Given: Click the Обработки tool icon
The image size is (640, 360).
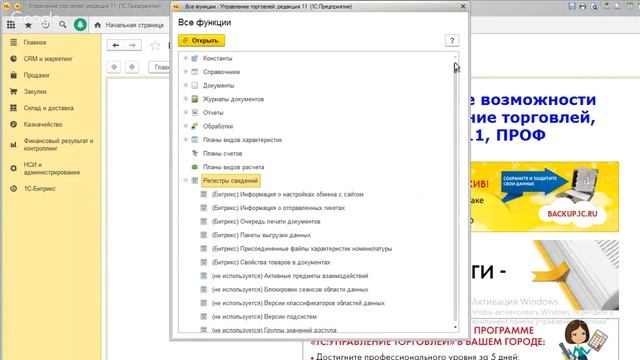Looking at the screenshot, I should [x=195, y=126].
